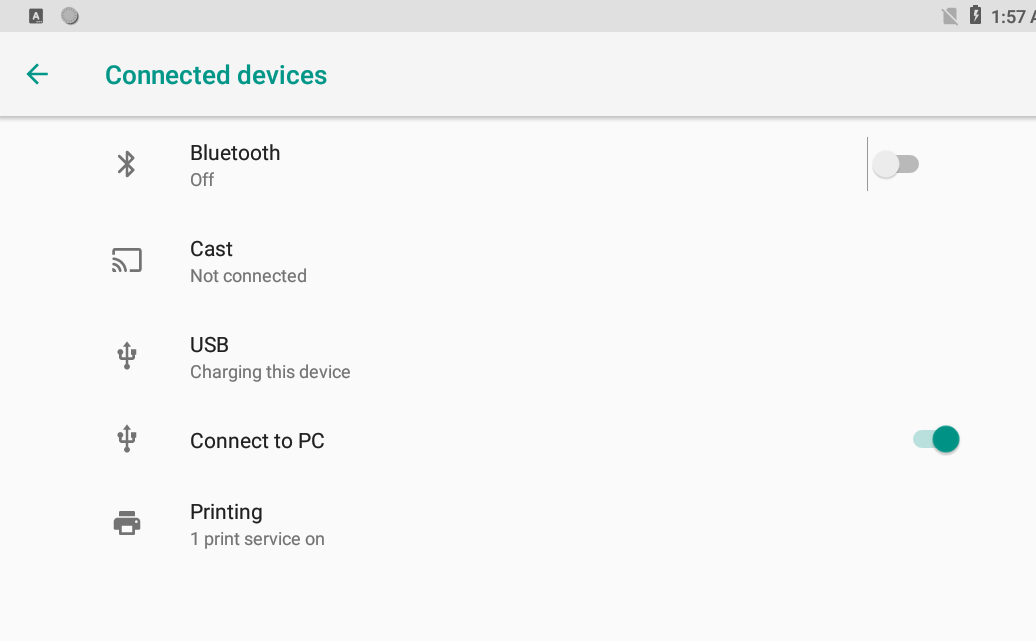Open Bluetooth settings

[x=235, y=164]
